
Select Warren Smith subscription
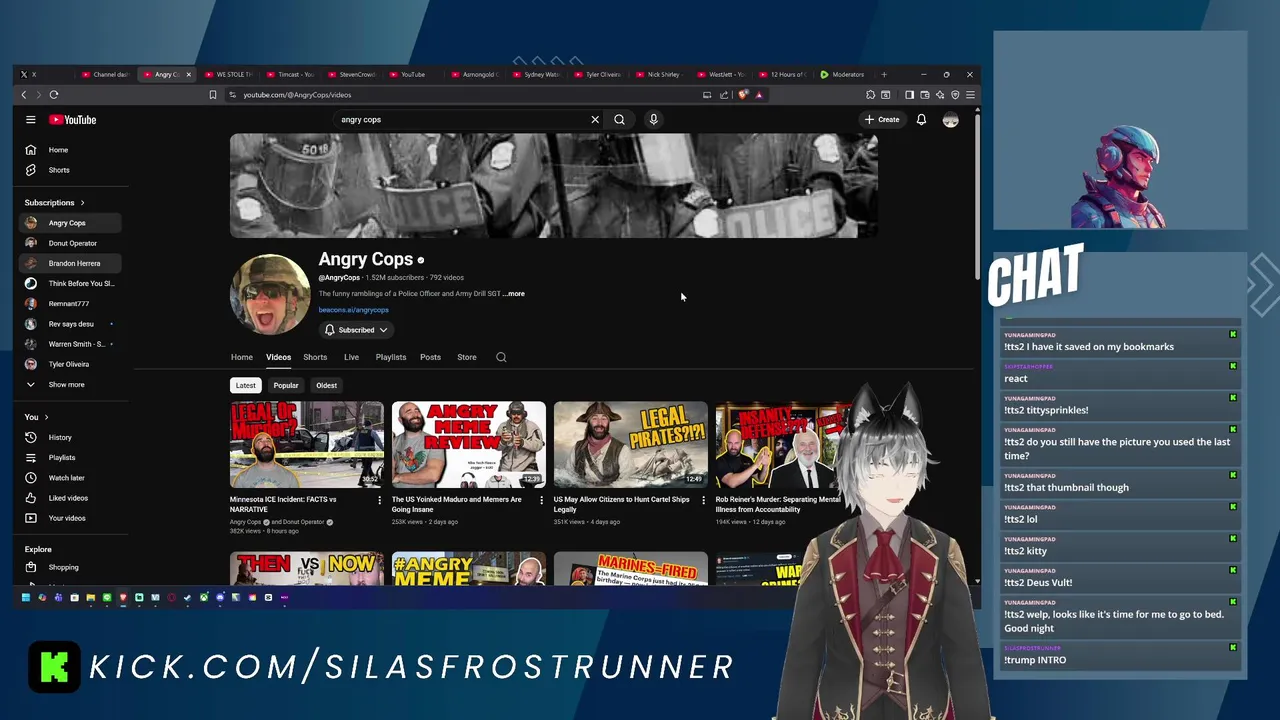[70, 344]
